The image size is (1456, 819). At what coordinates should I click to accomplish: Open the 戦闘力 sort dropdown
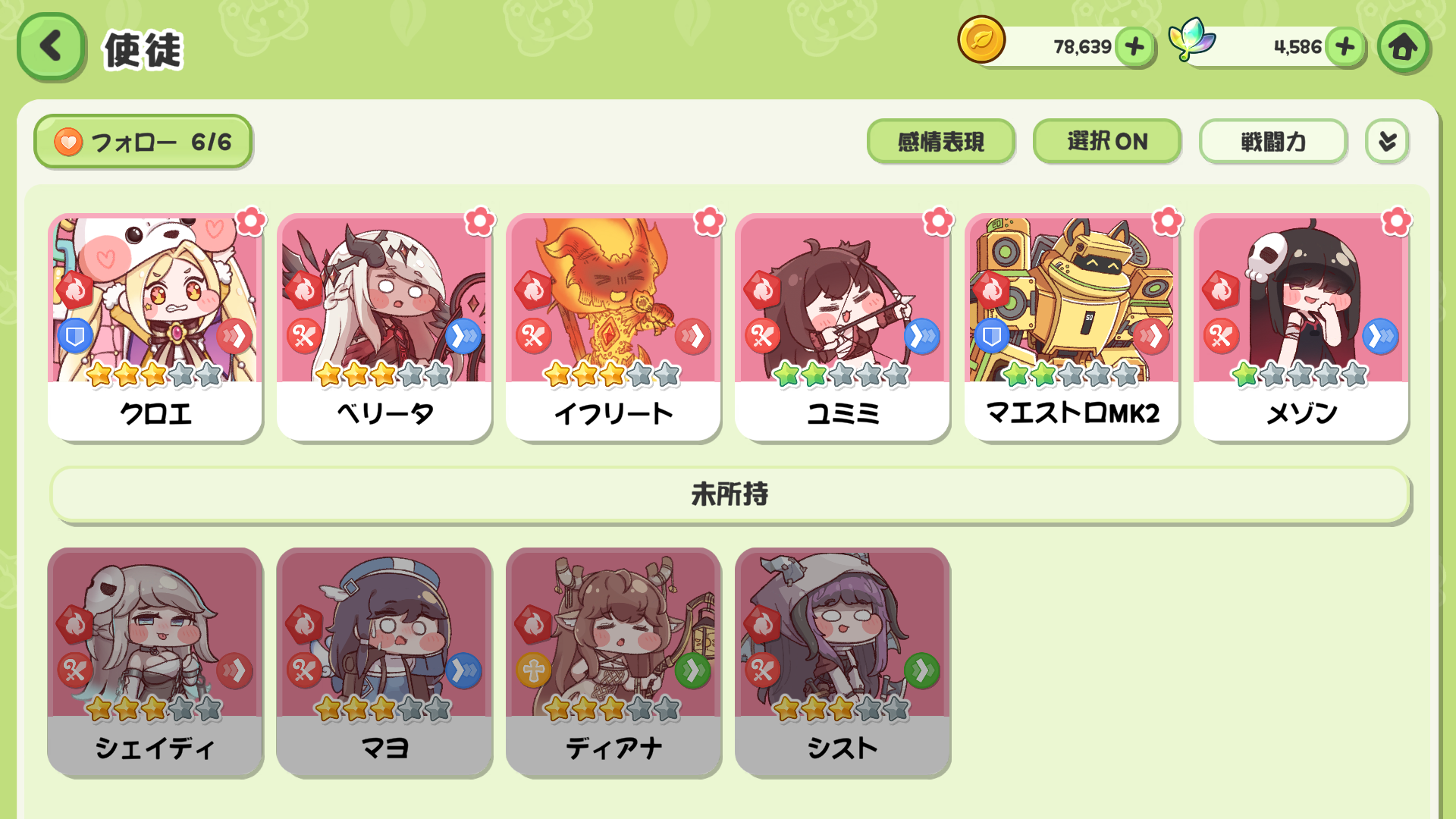coord(1273,141)
